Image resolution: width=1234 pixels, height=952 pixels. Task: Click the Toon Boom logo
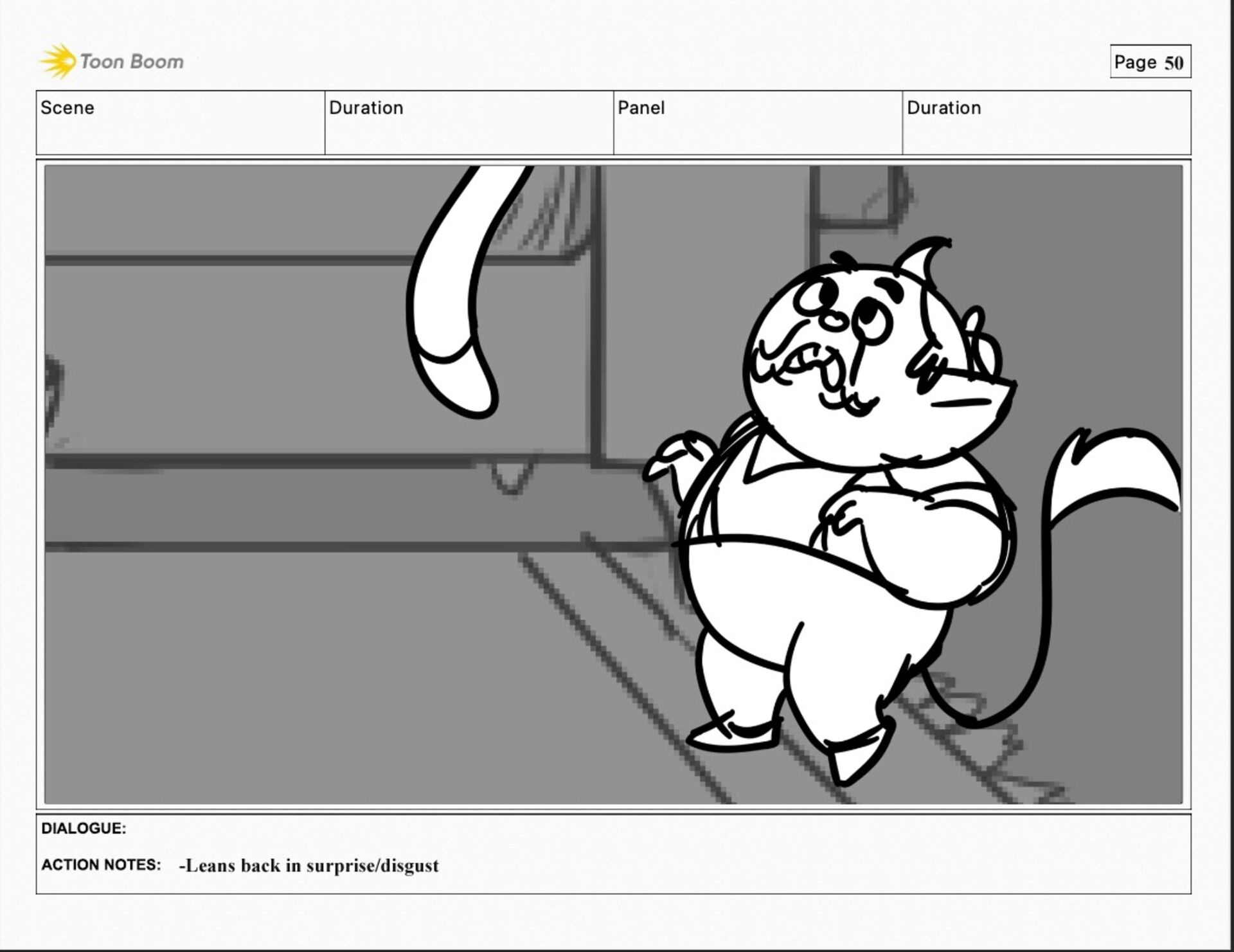(112, 62)
